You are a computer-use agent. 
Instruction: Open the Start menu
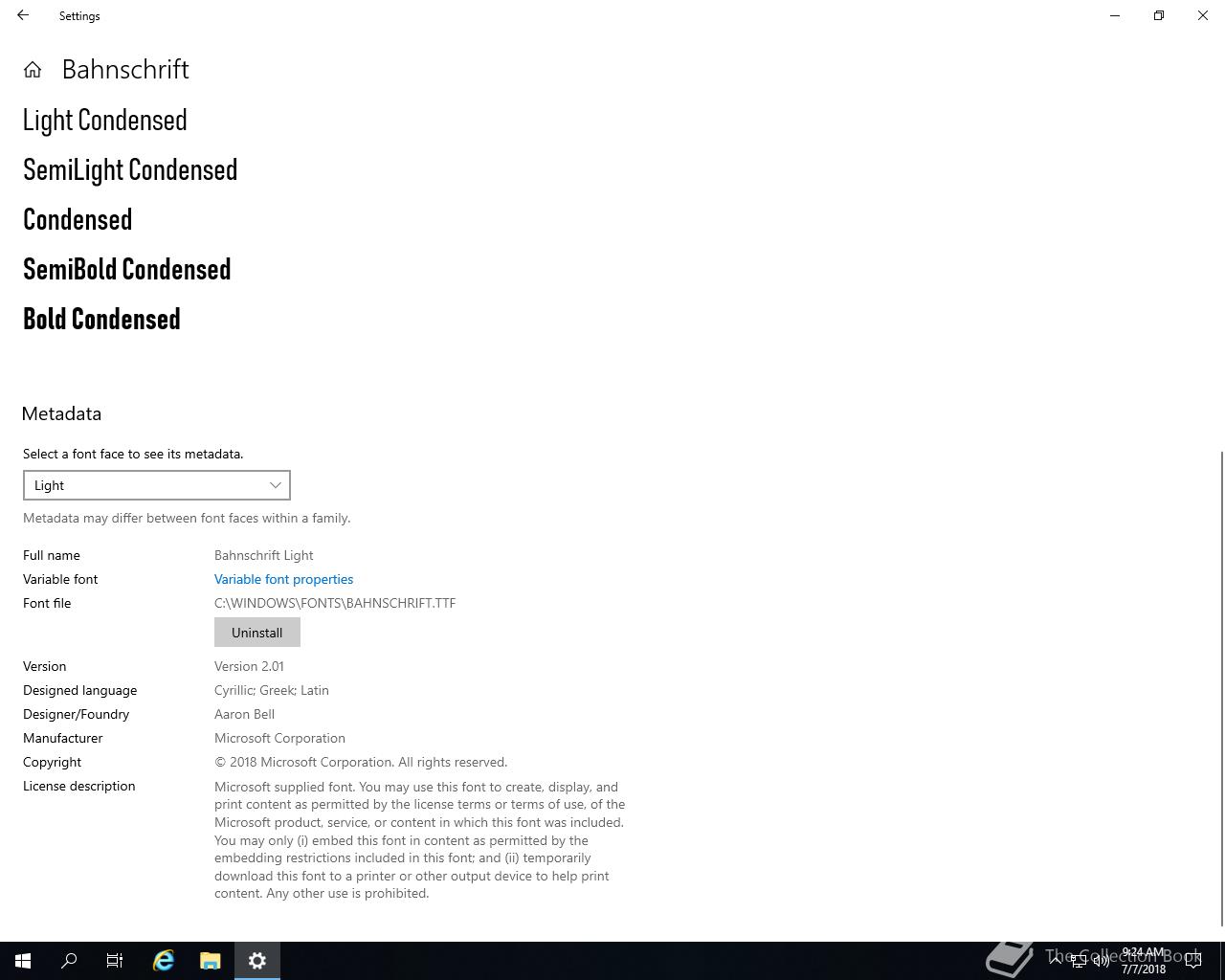23,961
